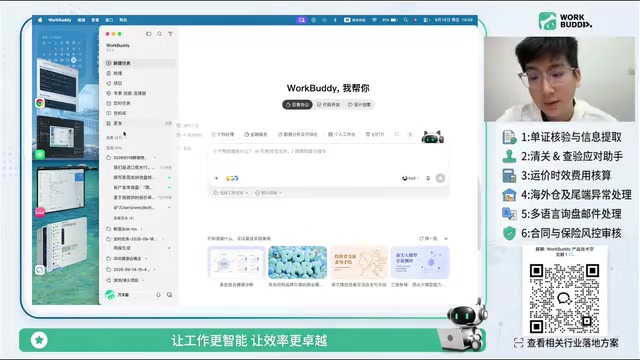Open the colorful skills icon next to the plus
The width and height of the screenshot is (640, 360).
232,178
